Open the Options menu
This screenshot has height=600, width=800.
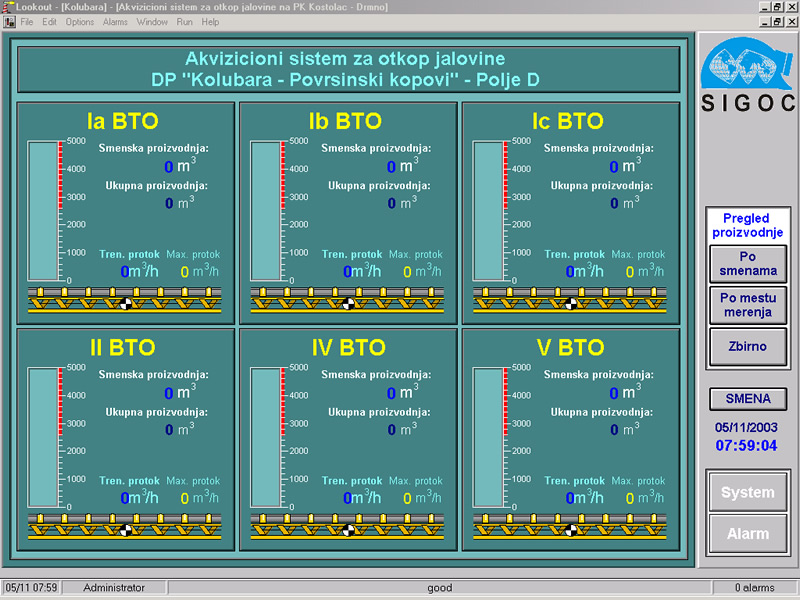pos(80,22)
